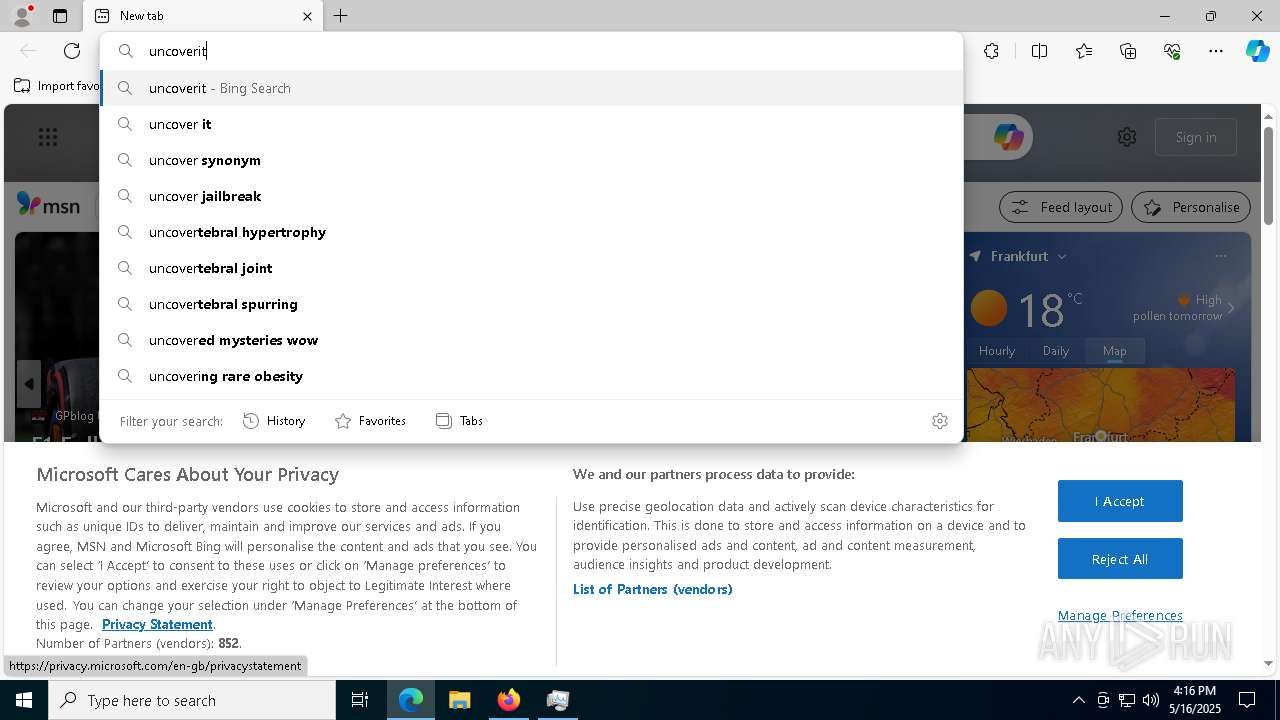
Task: Click the browser profile icon
Action: tap(21, 15)
